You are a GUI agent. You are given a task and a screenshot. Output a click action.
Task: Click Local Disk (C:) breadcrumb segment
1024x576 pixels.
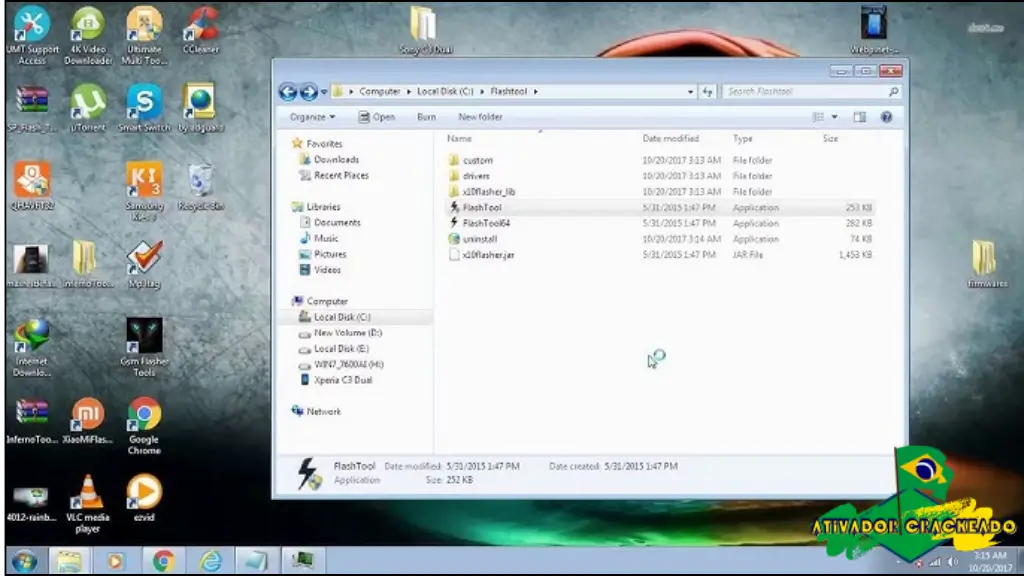point(445,91)
